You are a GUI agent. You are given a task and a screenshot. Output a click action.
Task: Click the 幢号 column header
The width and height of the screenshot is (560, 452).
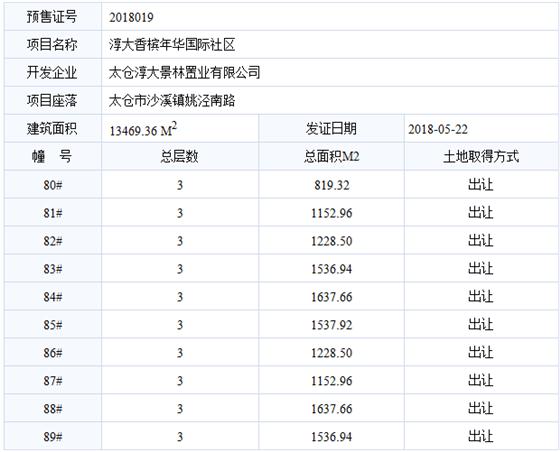pos(52,156)
